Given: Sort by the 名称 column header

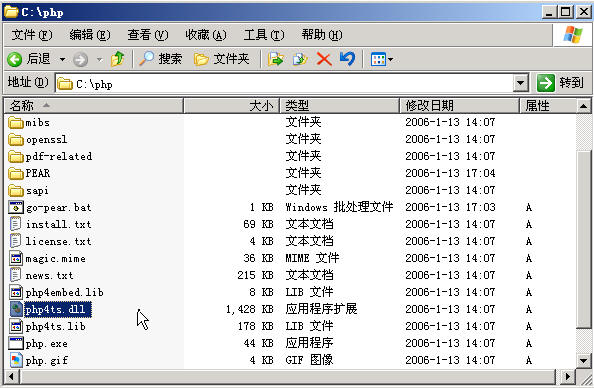Looking at the screenshot, I should [x=94, y=105].
